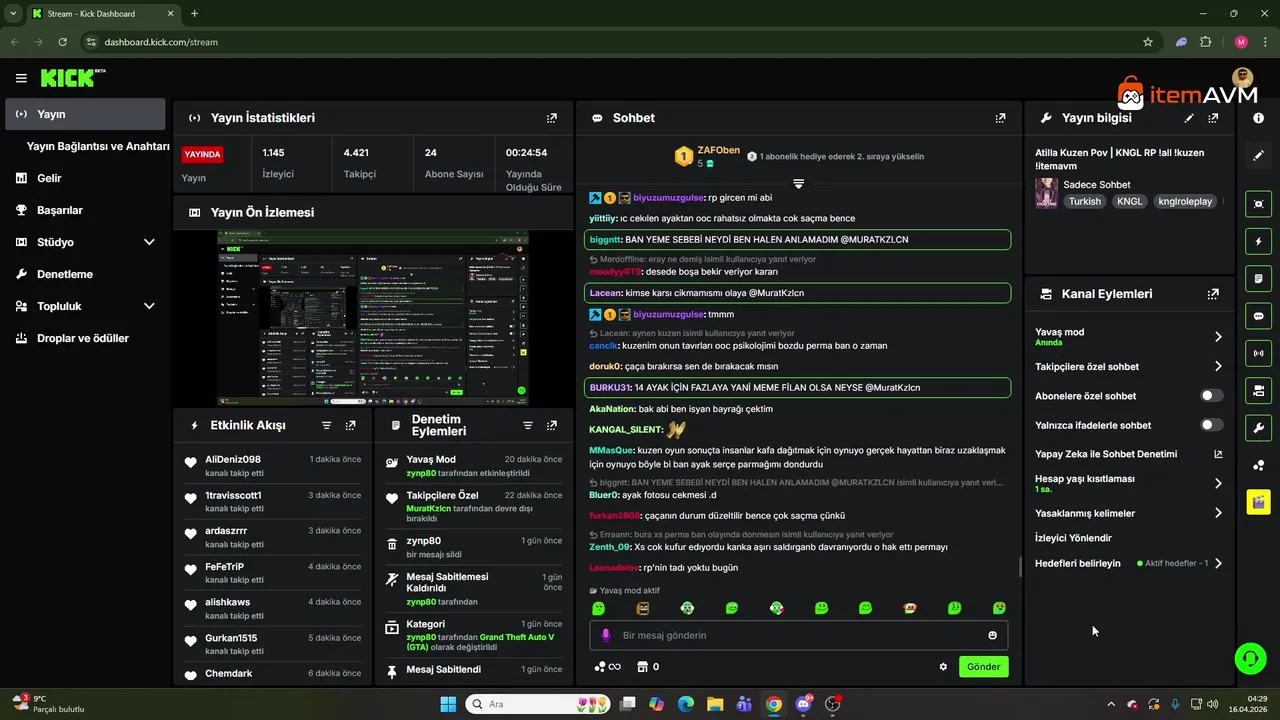
Task: Open Hedefleri belirleyin chevron
Action: pyautogui.click(x=1218, y=564)
